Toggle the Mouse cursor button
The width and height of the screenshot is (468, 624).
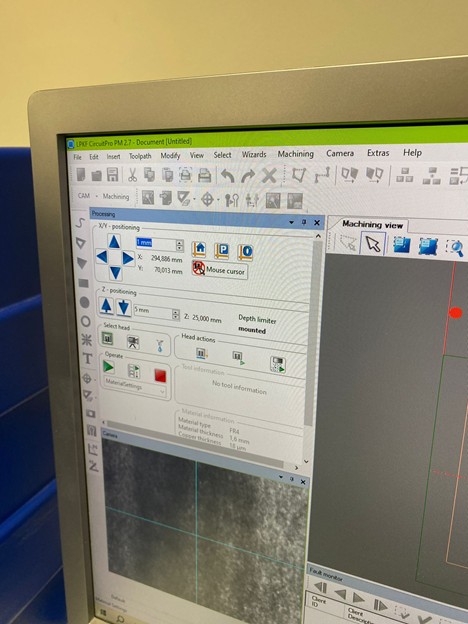(x=220, y=270)
